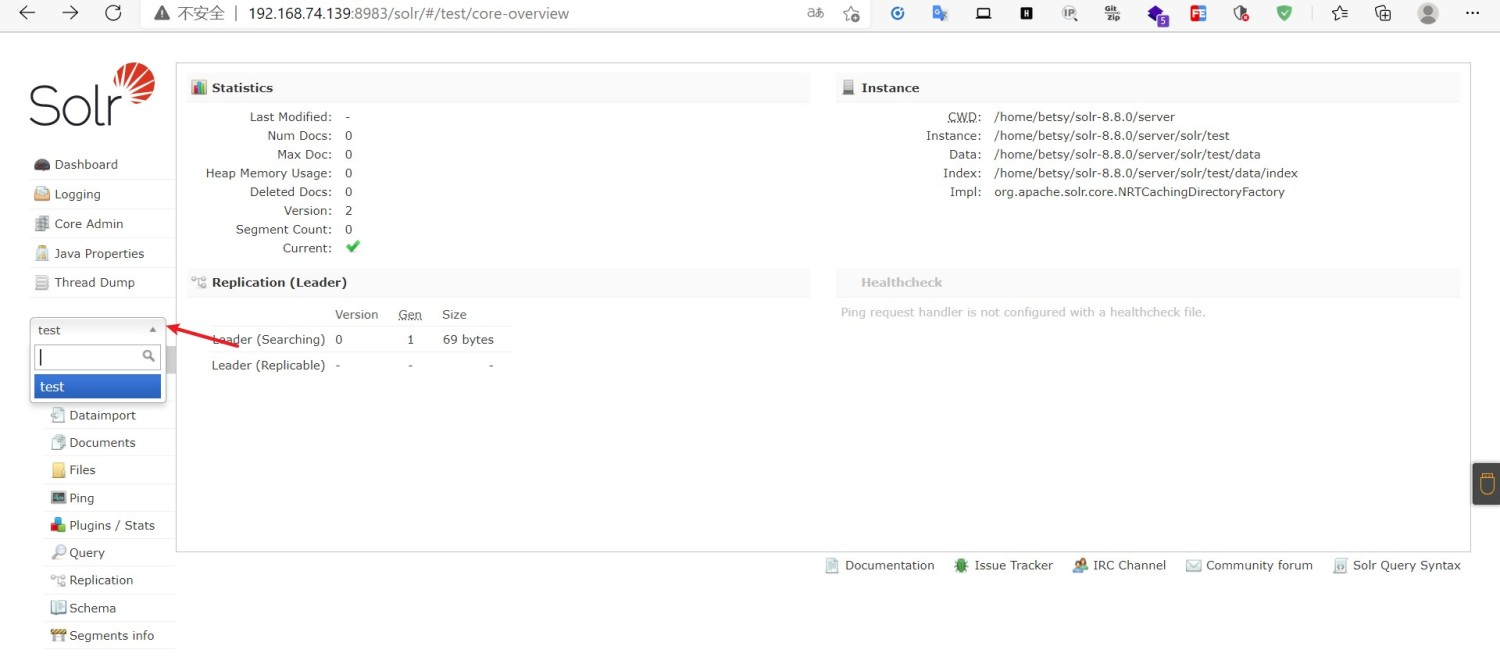Screen dimensions: 1500x671
Task: Click the ping request handler message
Action: tap(1023, 312)
